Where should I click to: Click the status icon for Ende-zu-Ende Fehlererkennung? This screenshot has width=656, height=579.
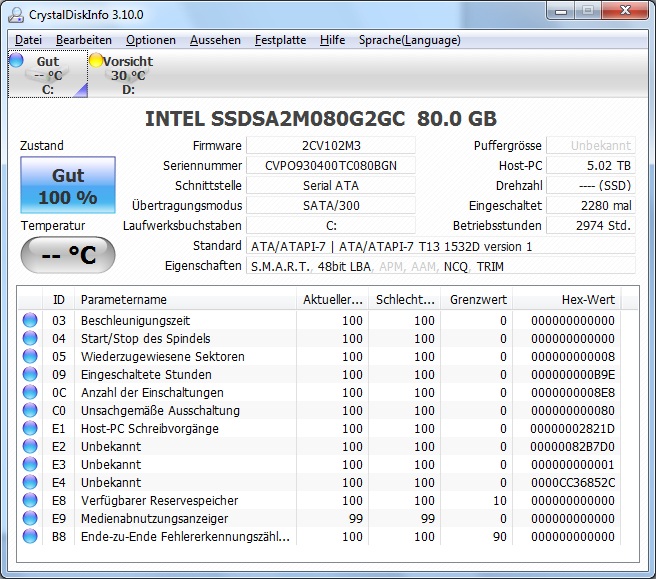(x=30, y=536)
